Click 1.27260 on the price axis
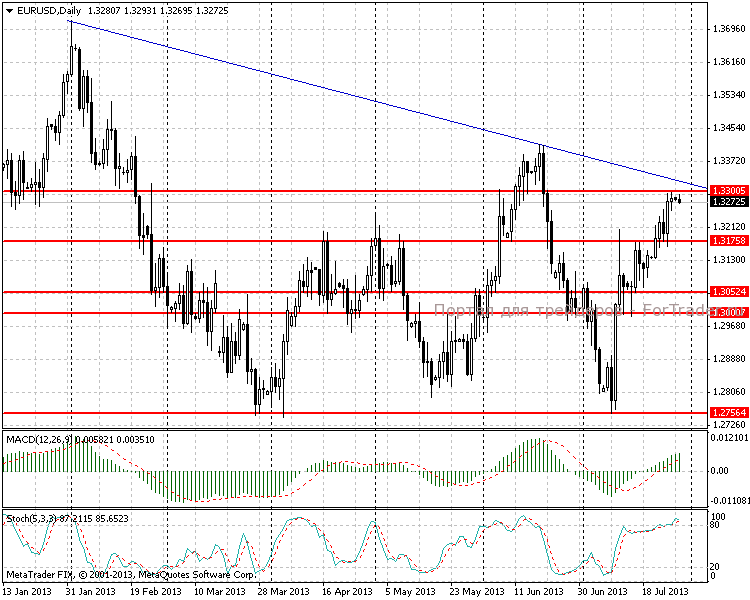Viewport: 750px width, 600px height. click(x=729, y=425)
